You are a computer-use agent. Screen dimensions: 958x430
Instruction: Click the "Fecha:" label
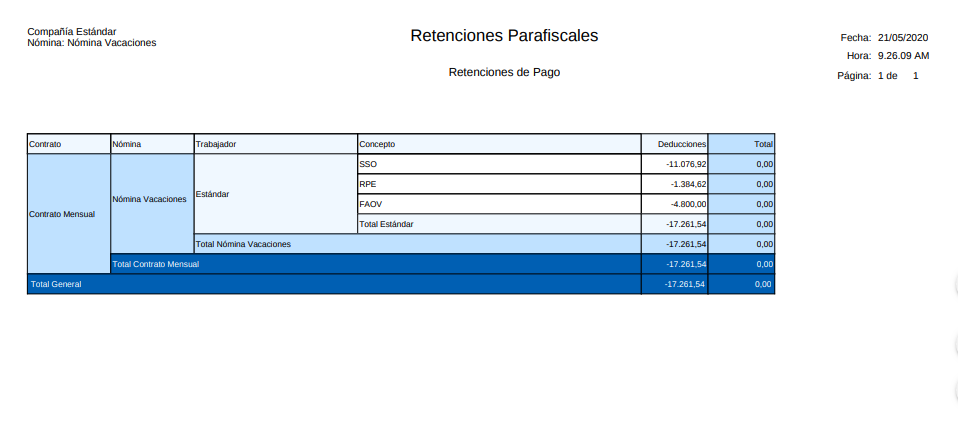click(x=856, y=38)
